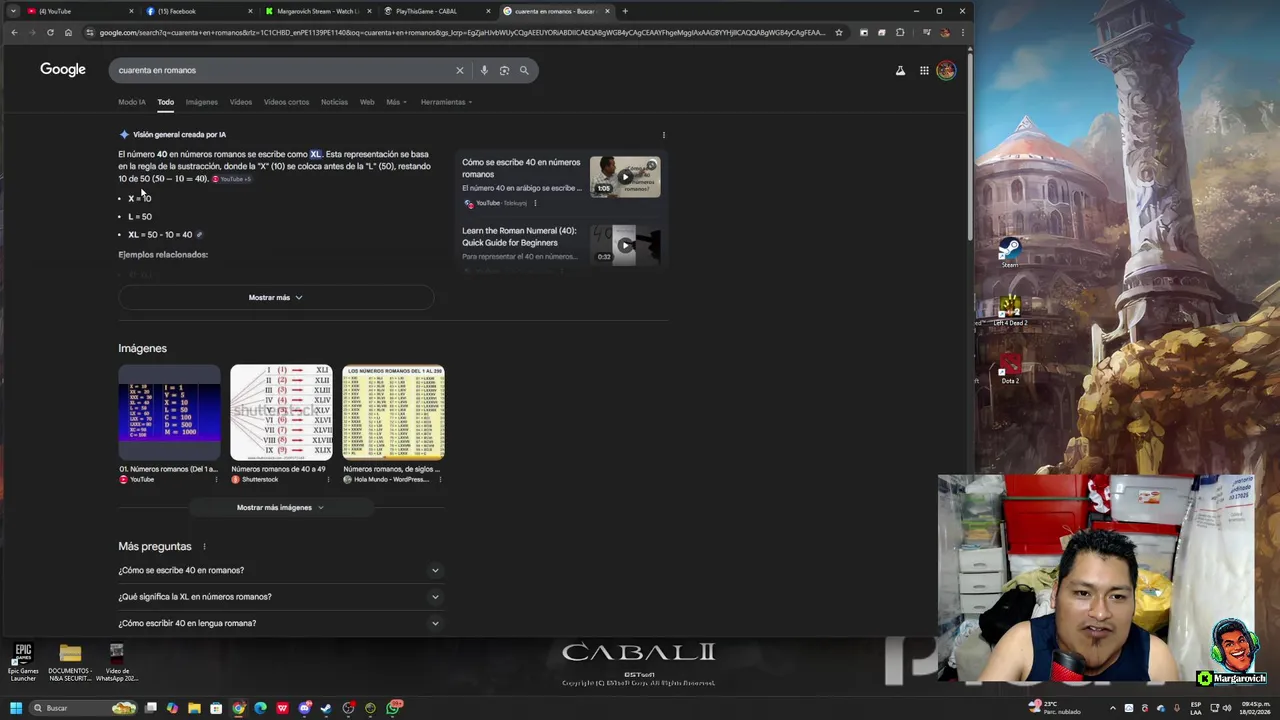Open WhatsApp from taskbar

point(394,708)
